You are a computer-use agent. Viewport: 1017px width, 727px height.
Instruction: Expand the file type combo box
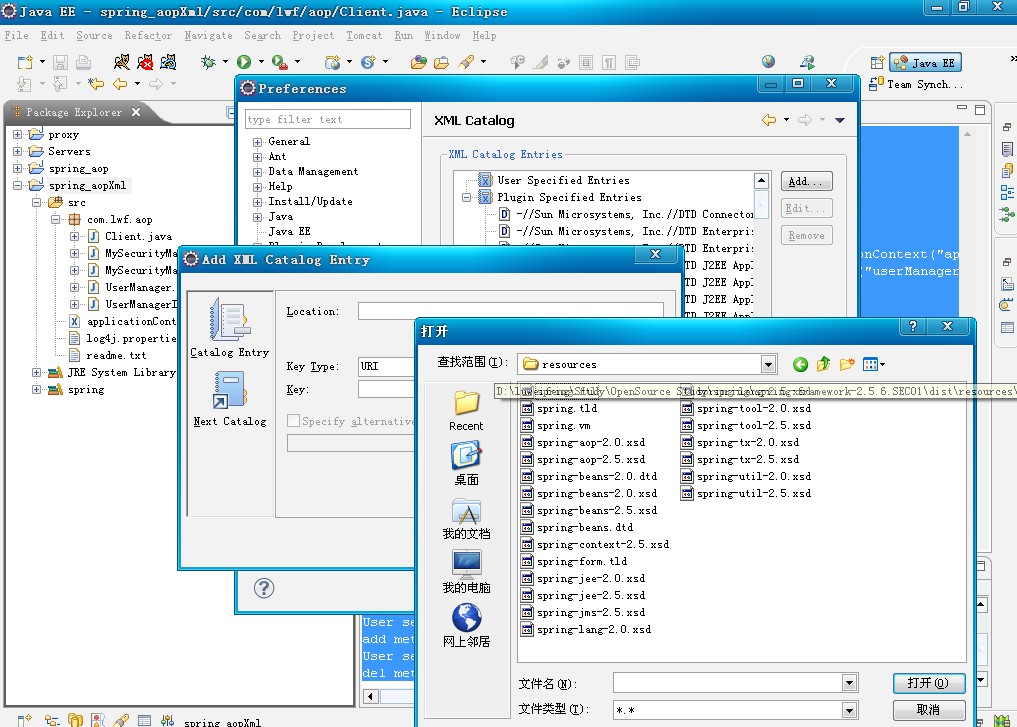(849, 710)
